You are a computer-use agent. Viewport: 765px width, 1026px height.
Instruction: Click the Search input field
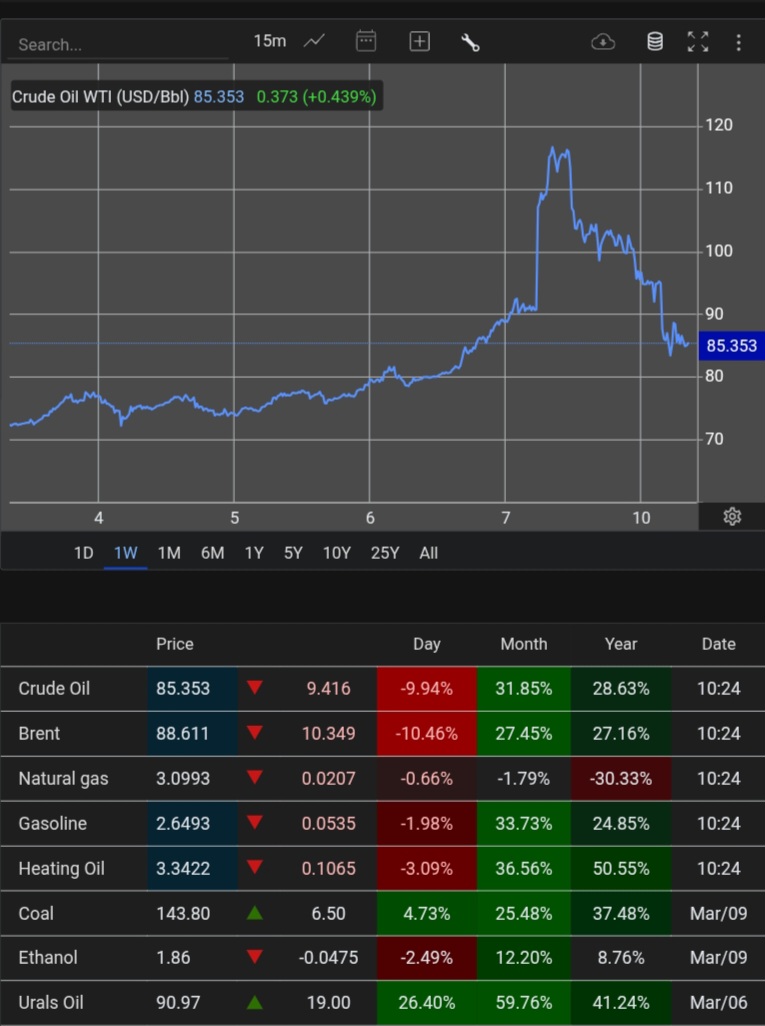click(118, 44)
